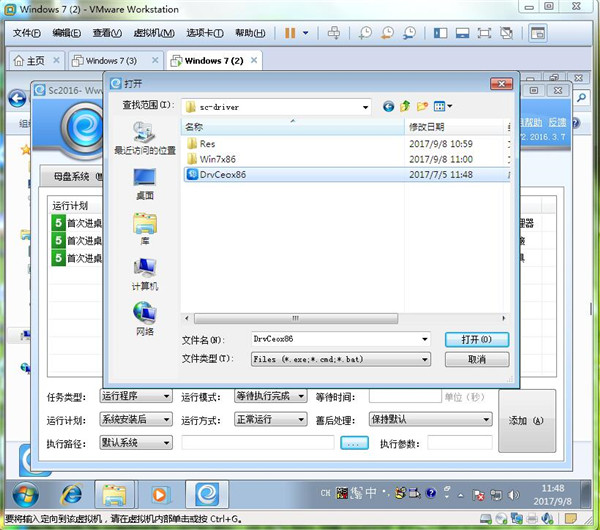Go back to last folder icon
Image resolution: width=600 pixels, height=530 pixels.
(388, 106)
